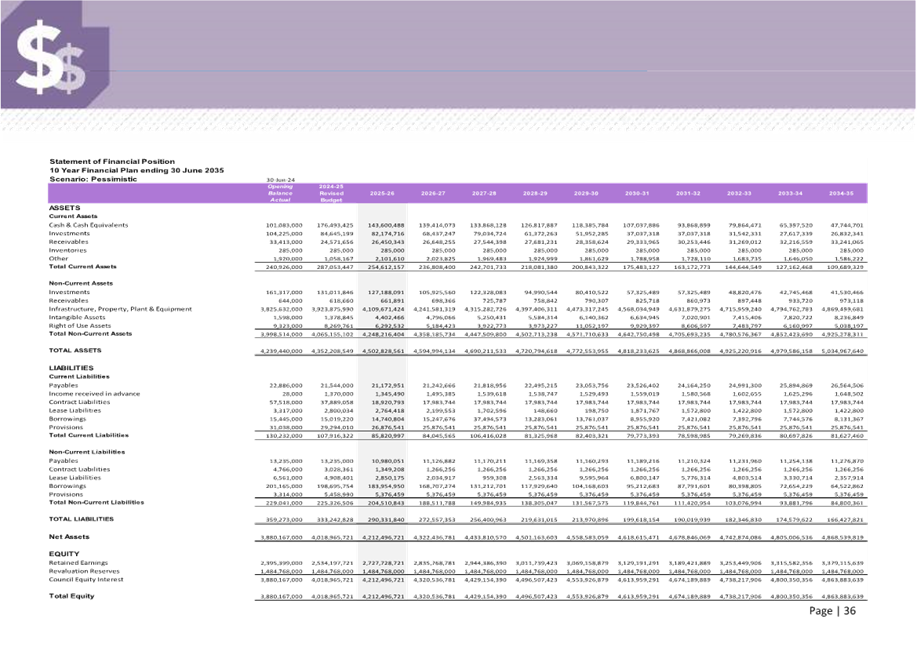Select the 'Right of Use Assets' label
917x648 pixels.
tap(80, 325)
